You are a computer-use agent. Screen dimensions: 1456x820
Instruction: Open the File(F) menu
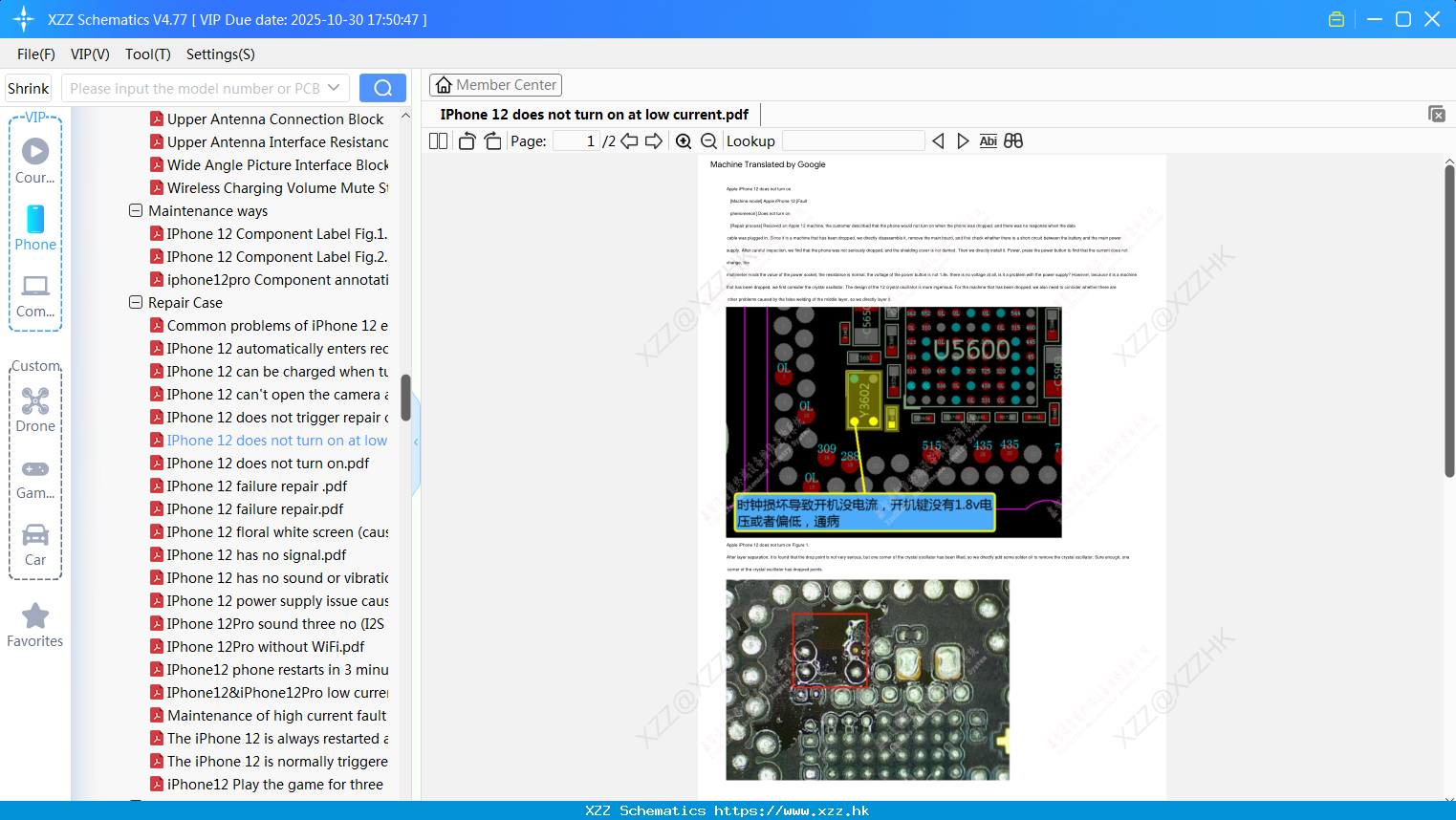(x=36, y=54)
